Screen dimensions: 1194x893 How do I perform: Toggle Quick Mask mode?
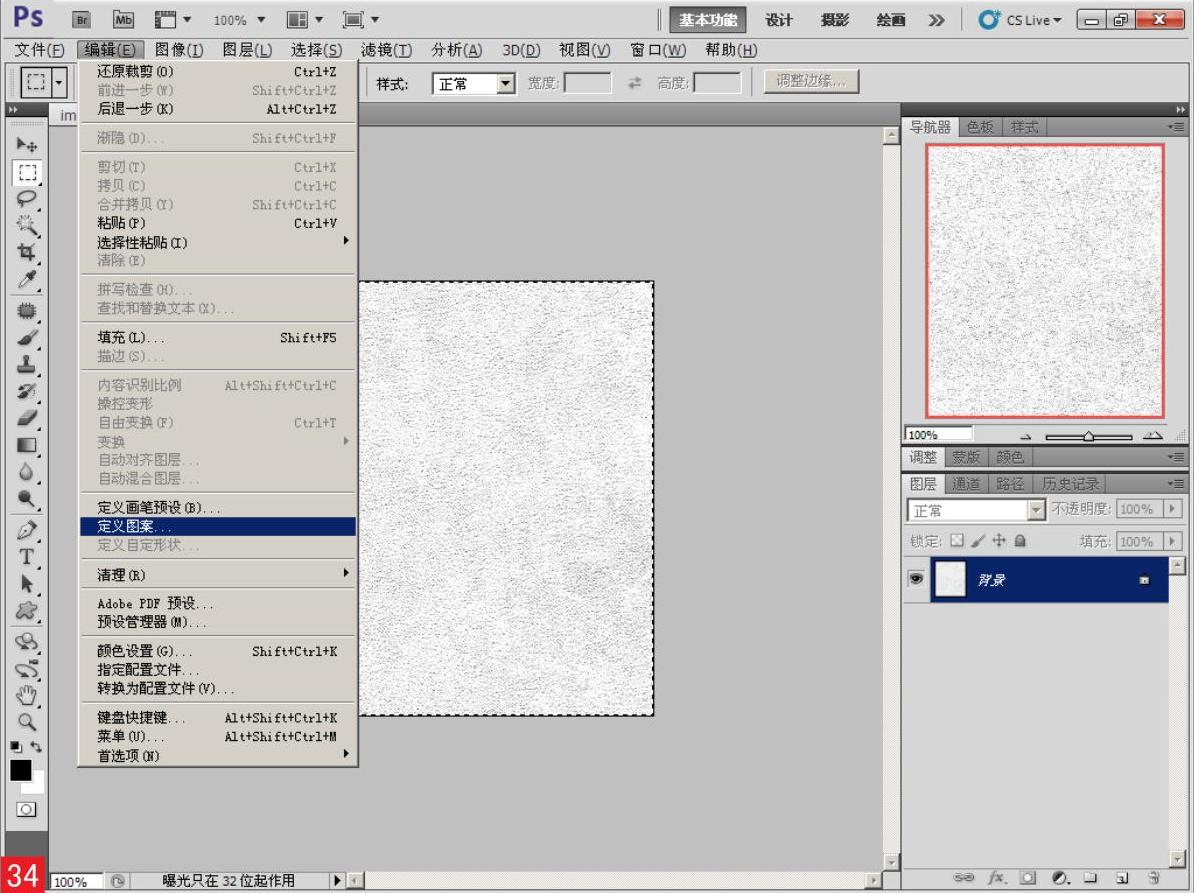point(26,809)
